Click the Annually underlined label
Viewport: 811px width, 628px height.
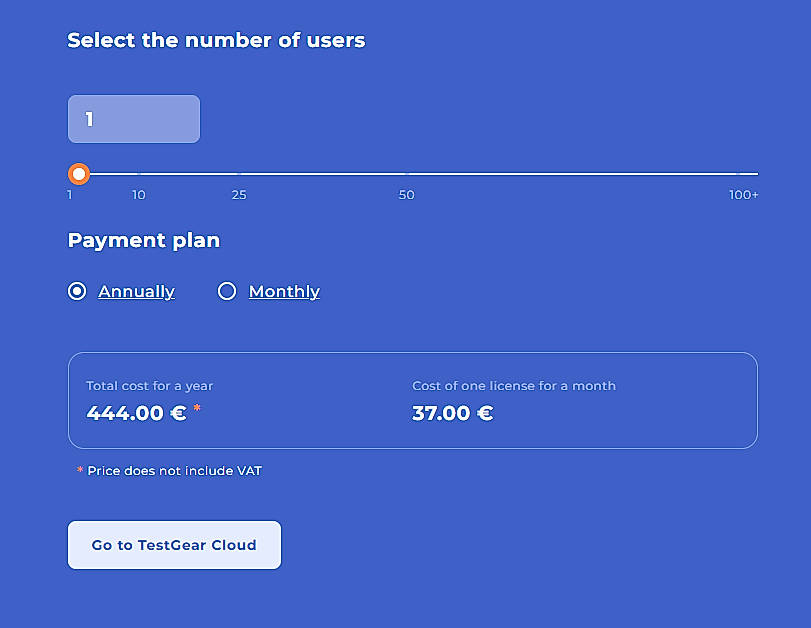click(136, 291)
